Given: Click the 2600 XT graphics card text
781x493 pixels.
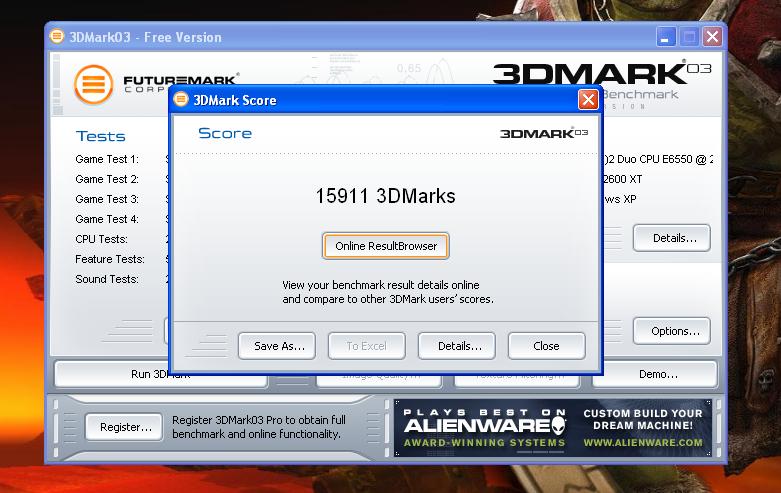Looking at the screenshot, I should 623,179.
